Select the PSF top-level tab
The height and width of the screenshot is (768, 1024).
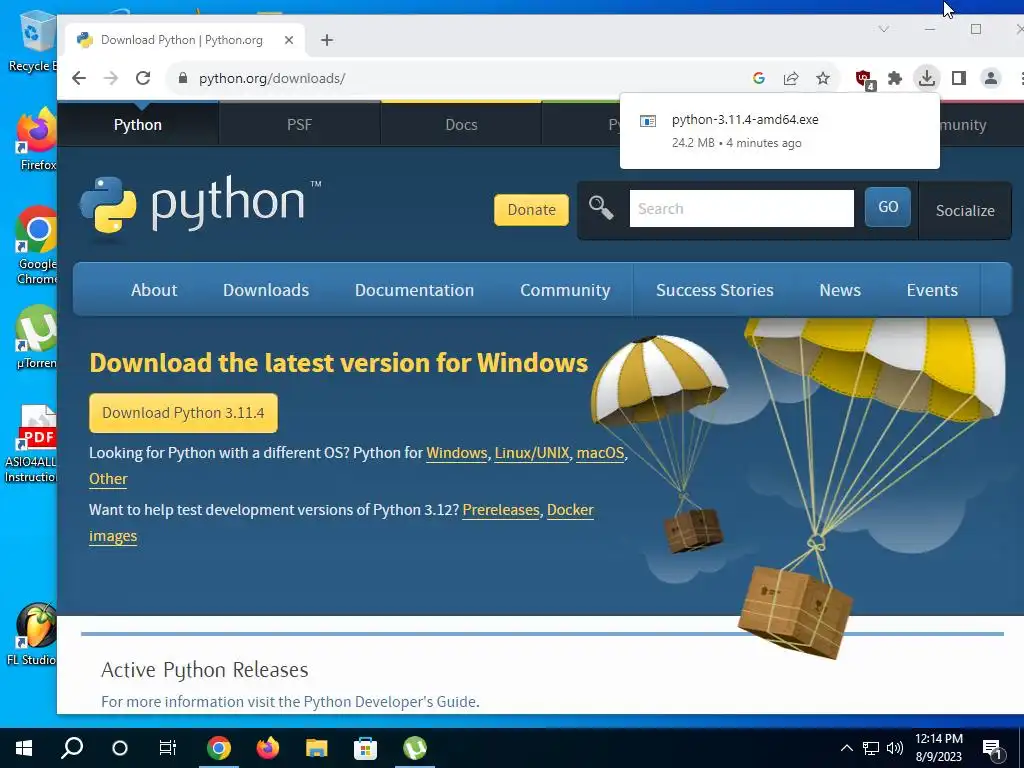pyautogui.click(x=299, y=125)
